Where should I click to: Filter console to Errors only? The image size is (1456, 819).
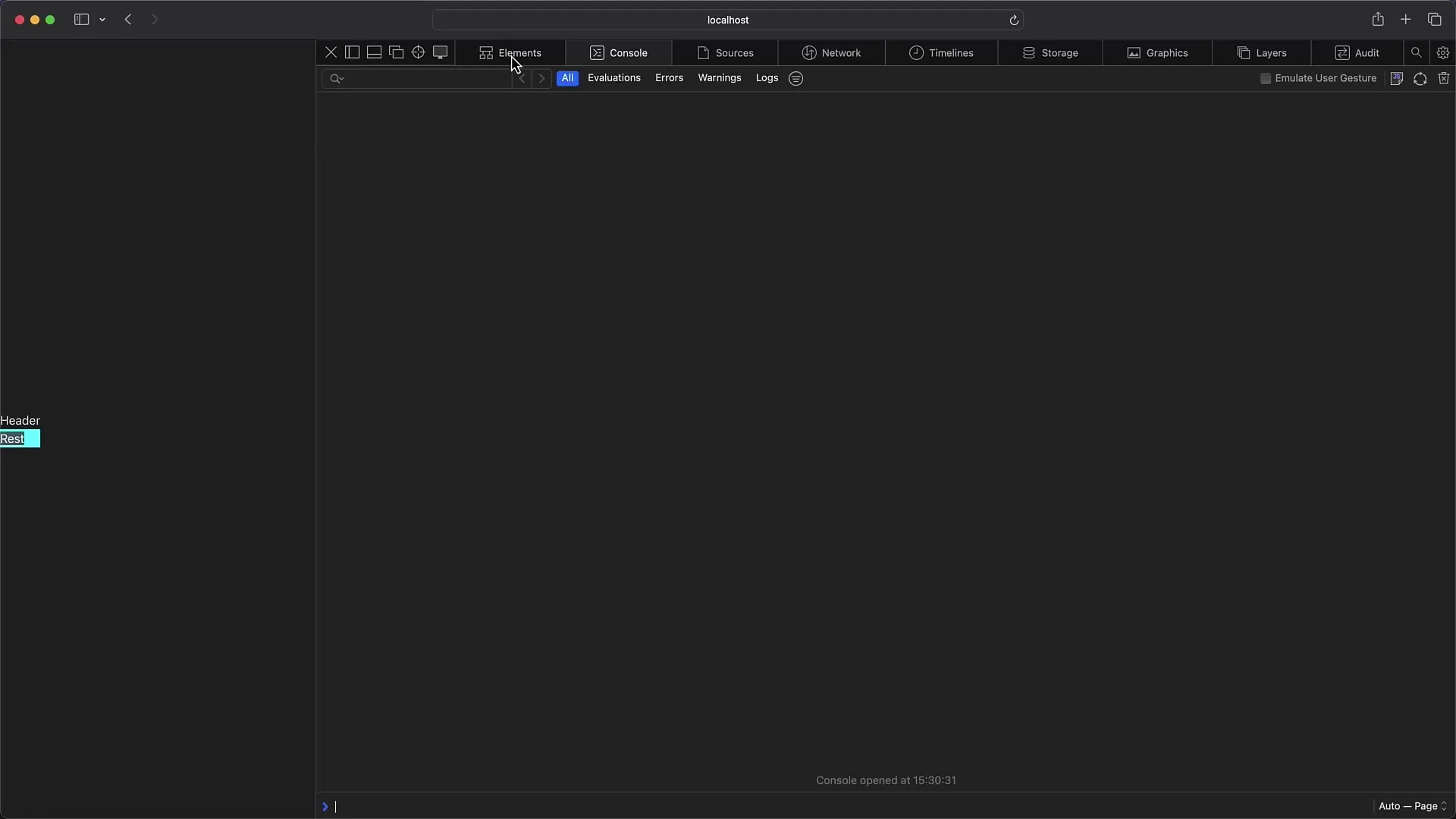pyautogui.click(x=669, y=78)
